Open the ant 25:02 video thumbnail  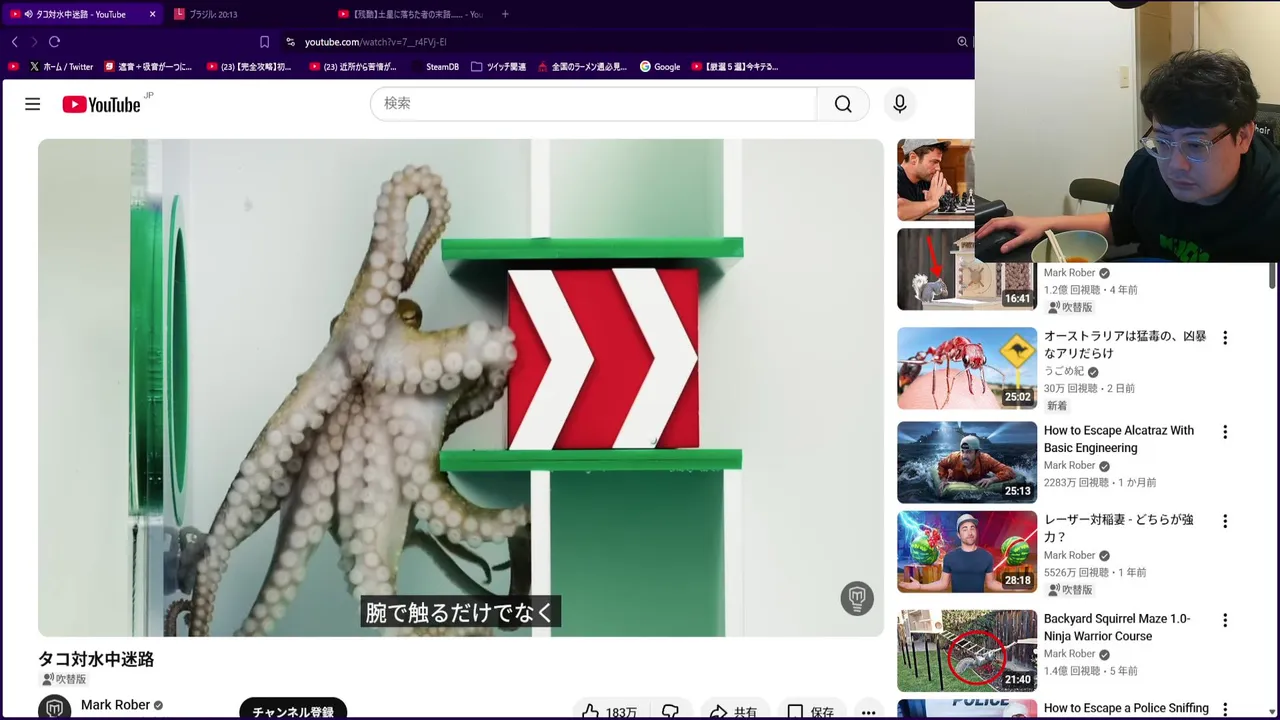pyautogui.click(x=967, y=368)
